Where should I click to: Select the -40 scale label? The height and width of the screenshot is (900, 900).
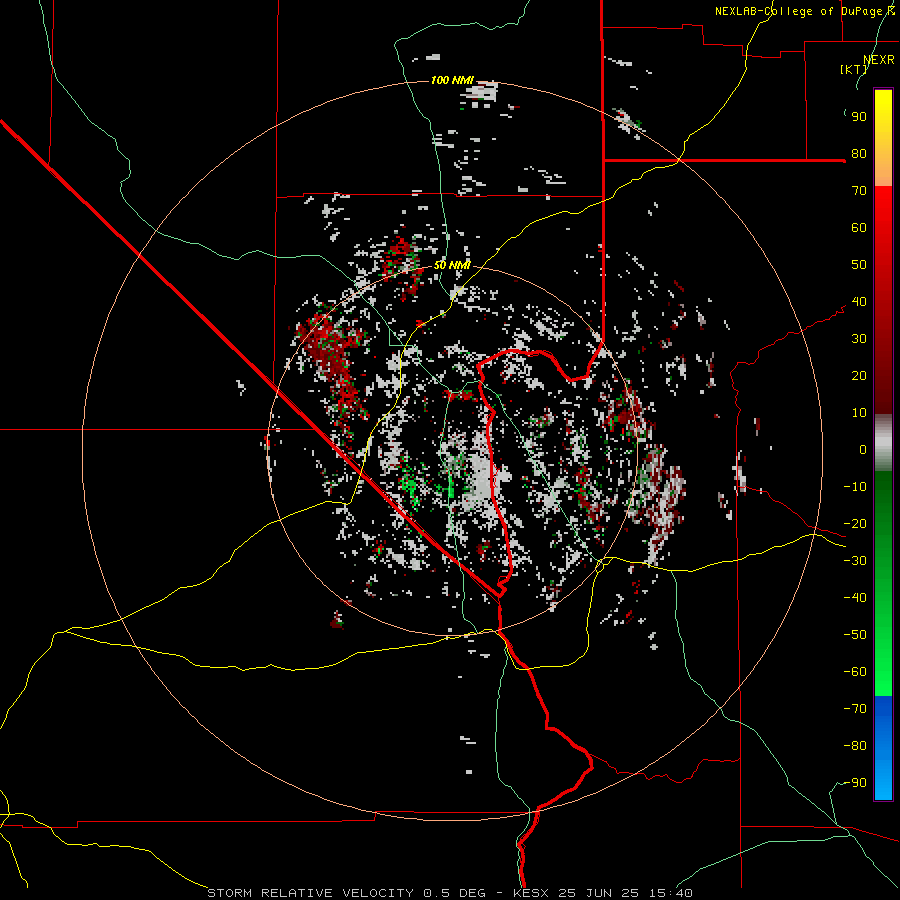pyautogui.click(x=855, y=598)
